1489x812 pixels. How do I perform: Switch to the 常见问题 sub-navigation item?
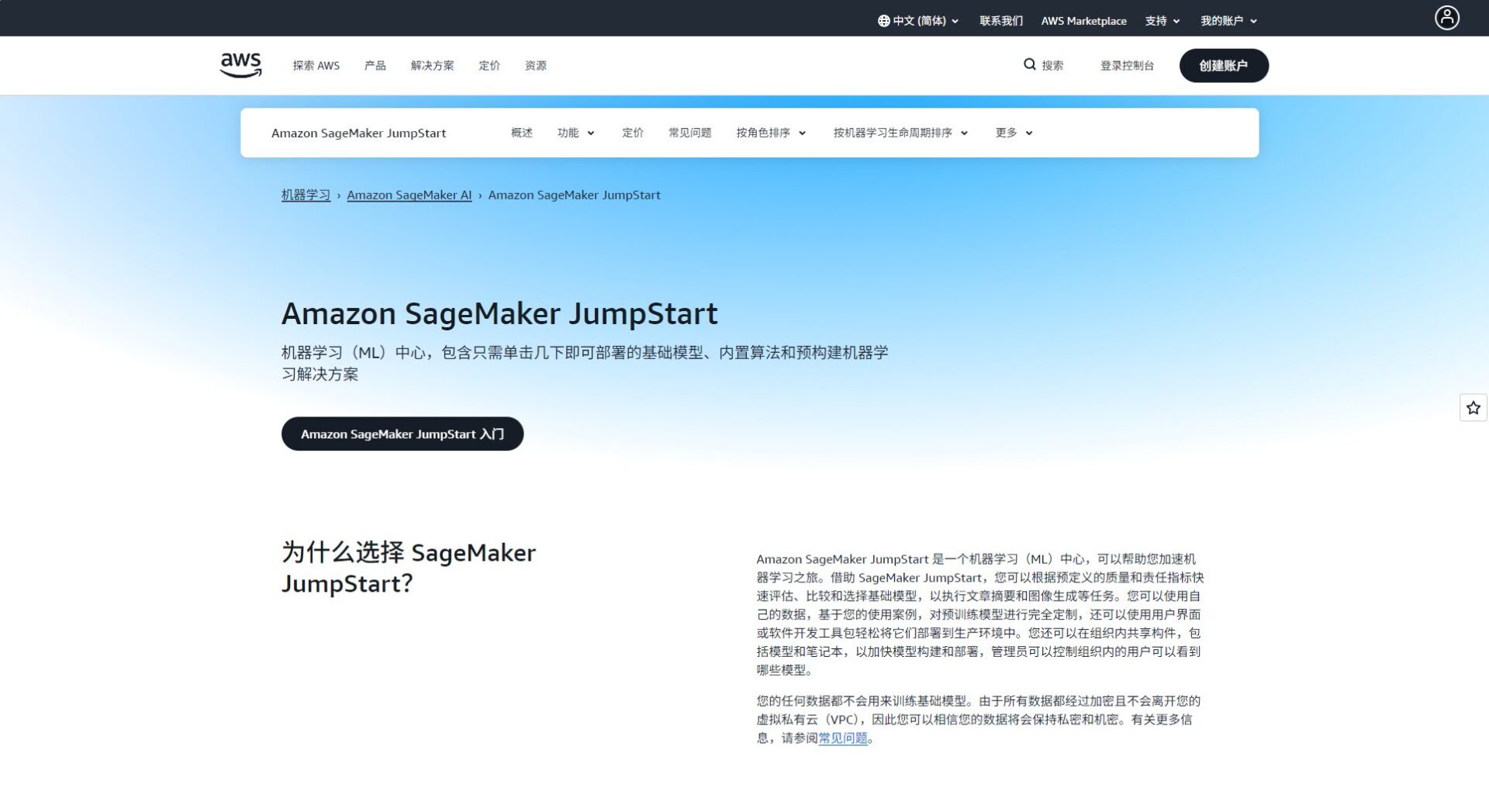coord(689,133)
